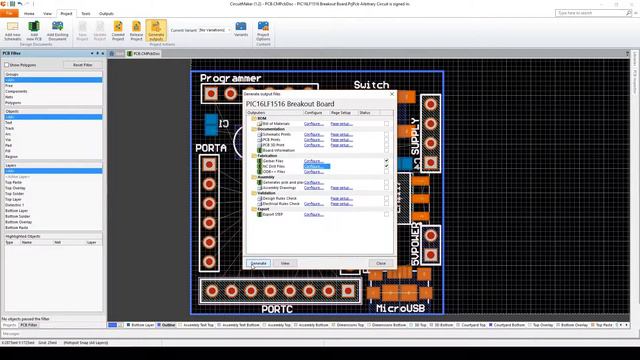Click the home icon document tab

pyautogui.click(x=112, y=53)
